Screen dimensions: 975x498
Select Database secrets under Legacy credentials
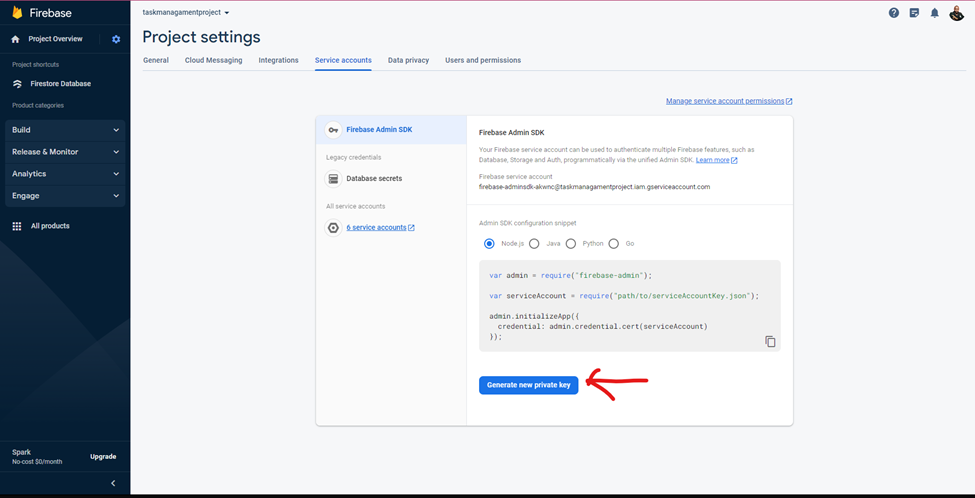374,179
